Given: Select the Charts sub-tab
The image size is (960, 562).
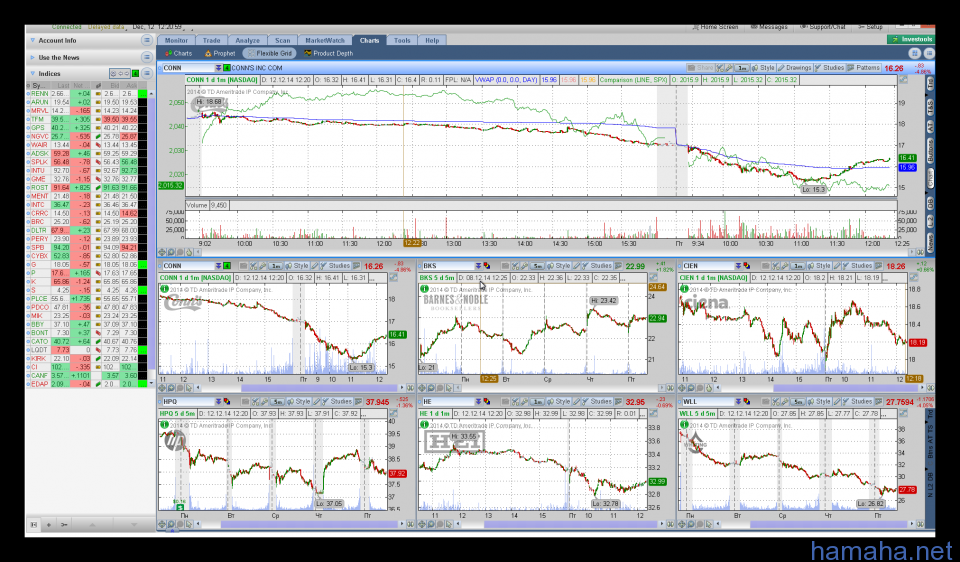Looking at the screenshot, I should pos(178,53).
